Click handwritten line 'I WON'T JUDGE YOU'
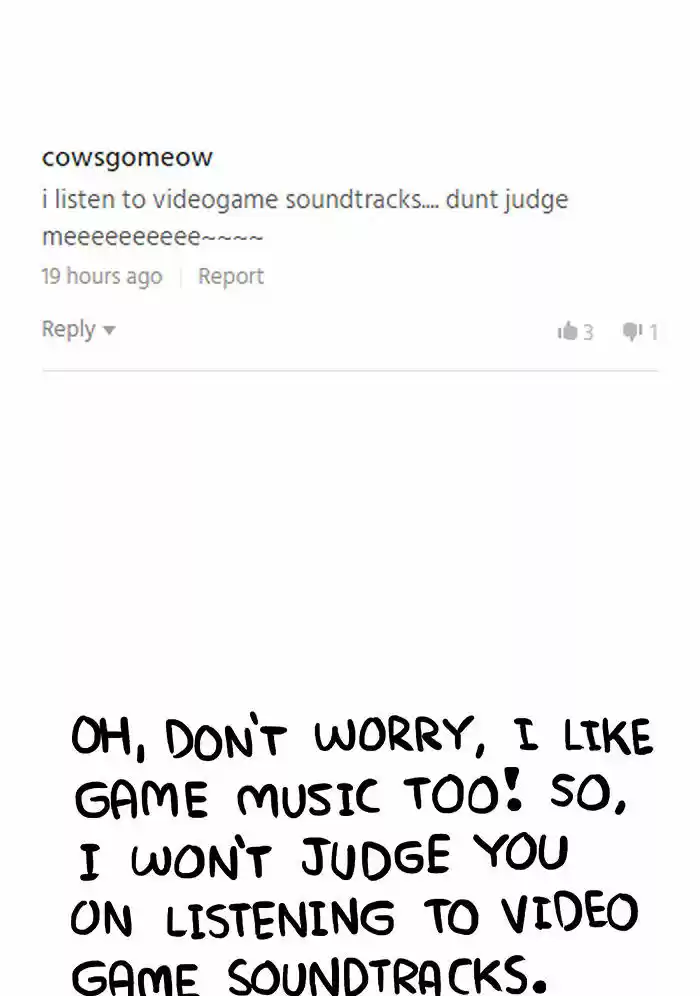Screen dimensions: 700x996 click(322, 858)
